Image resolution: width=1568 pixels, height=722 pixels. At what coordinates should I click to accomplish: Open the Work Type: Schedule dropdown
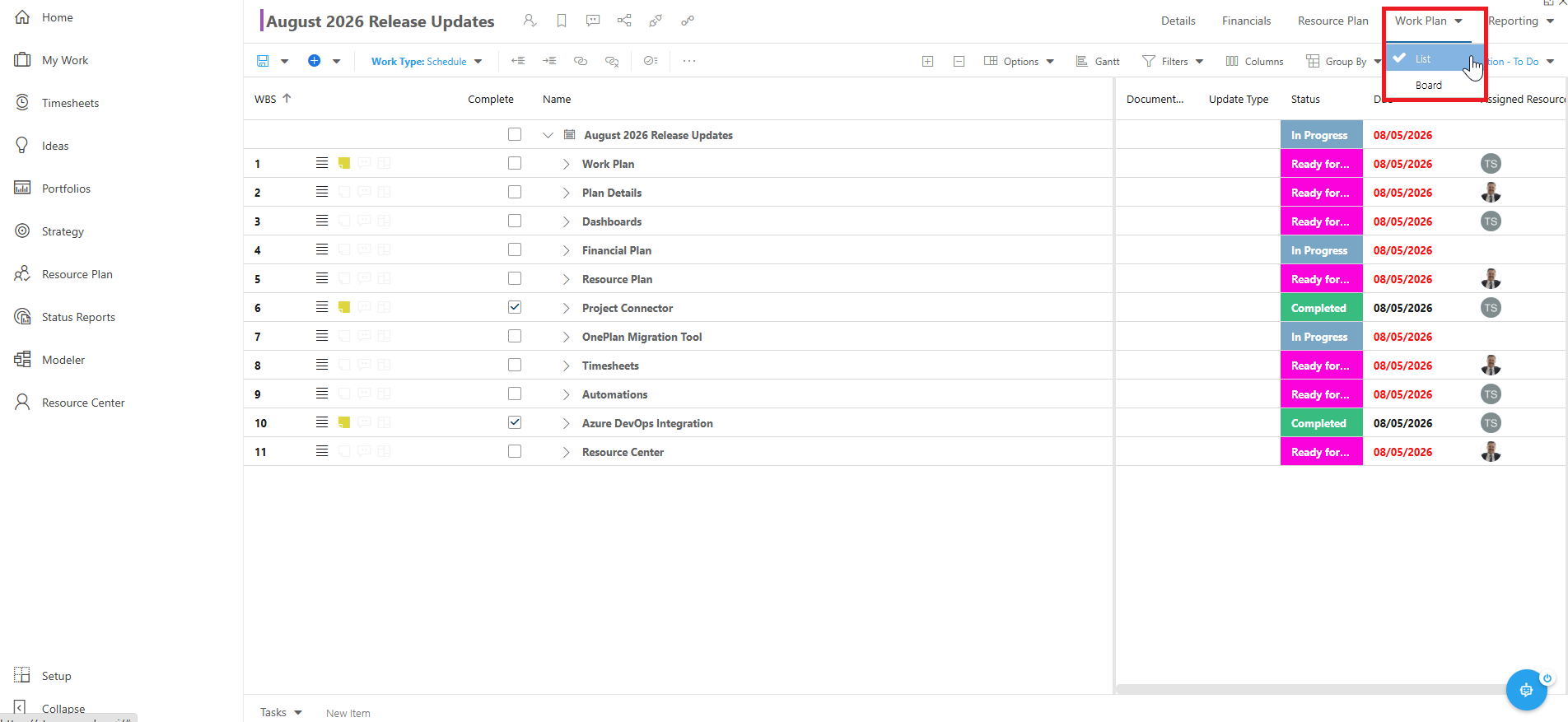click(x=427, y=61)
